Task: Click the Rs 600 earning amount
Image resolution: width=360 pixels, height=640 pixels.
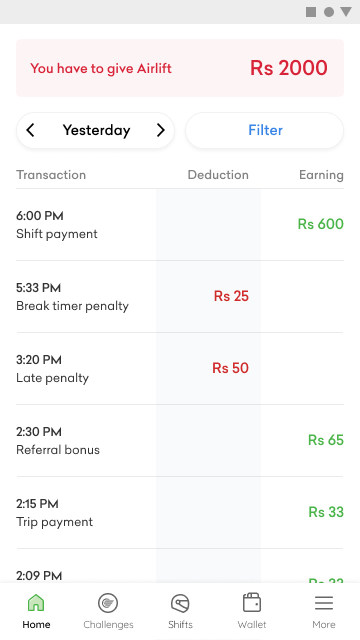Action: 320,224
